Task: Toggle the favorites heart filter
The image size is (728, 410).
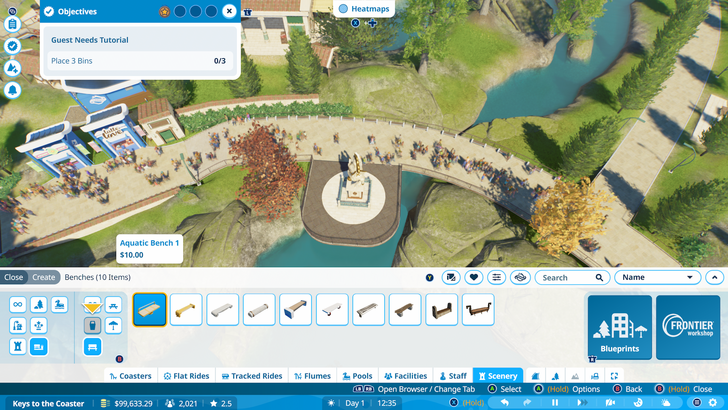Action: 474,277
